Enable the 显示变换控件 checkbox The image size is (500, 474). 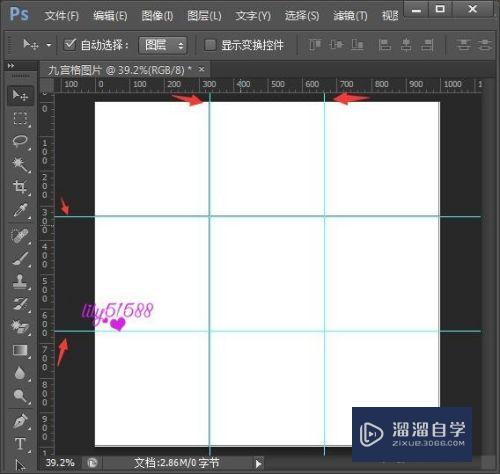point(210,45)
